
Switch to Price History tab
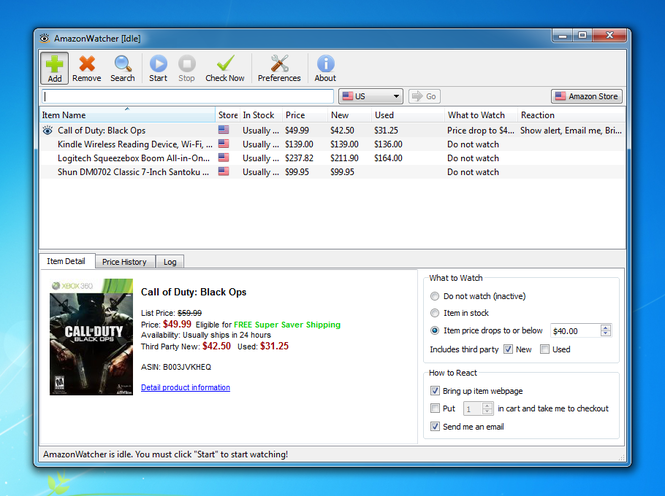(x=125, y=262)
